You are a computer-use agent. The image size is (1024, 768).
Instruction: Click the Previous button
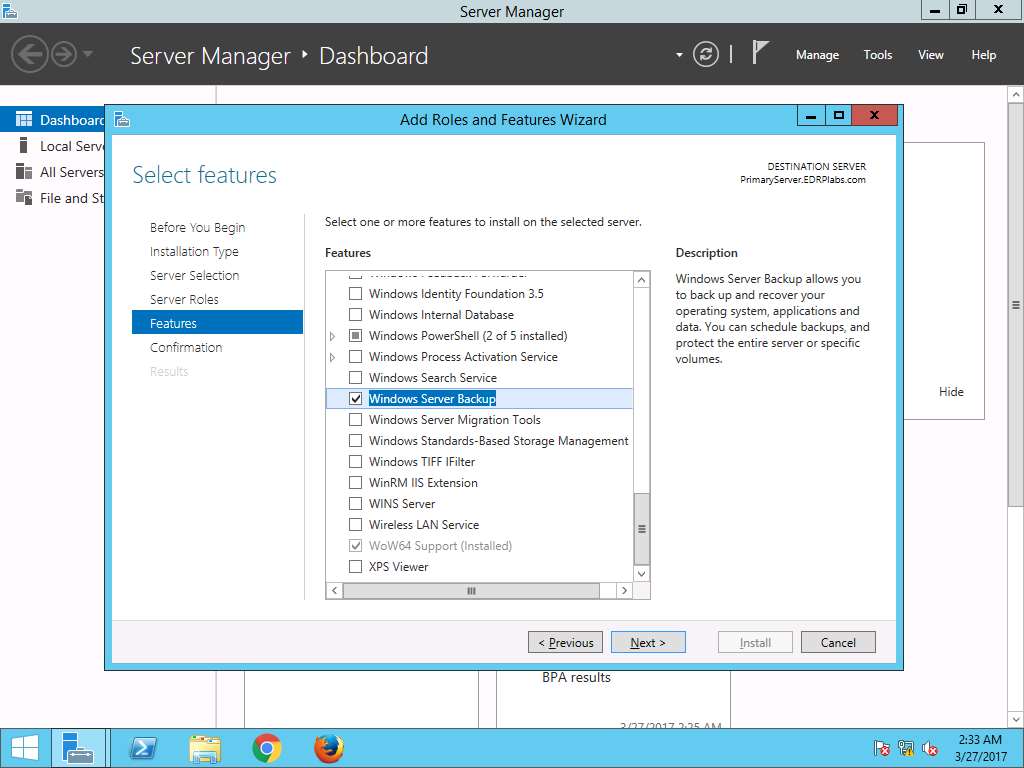point(566,643)
